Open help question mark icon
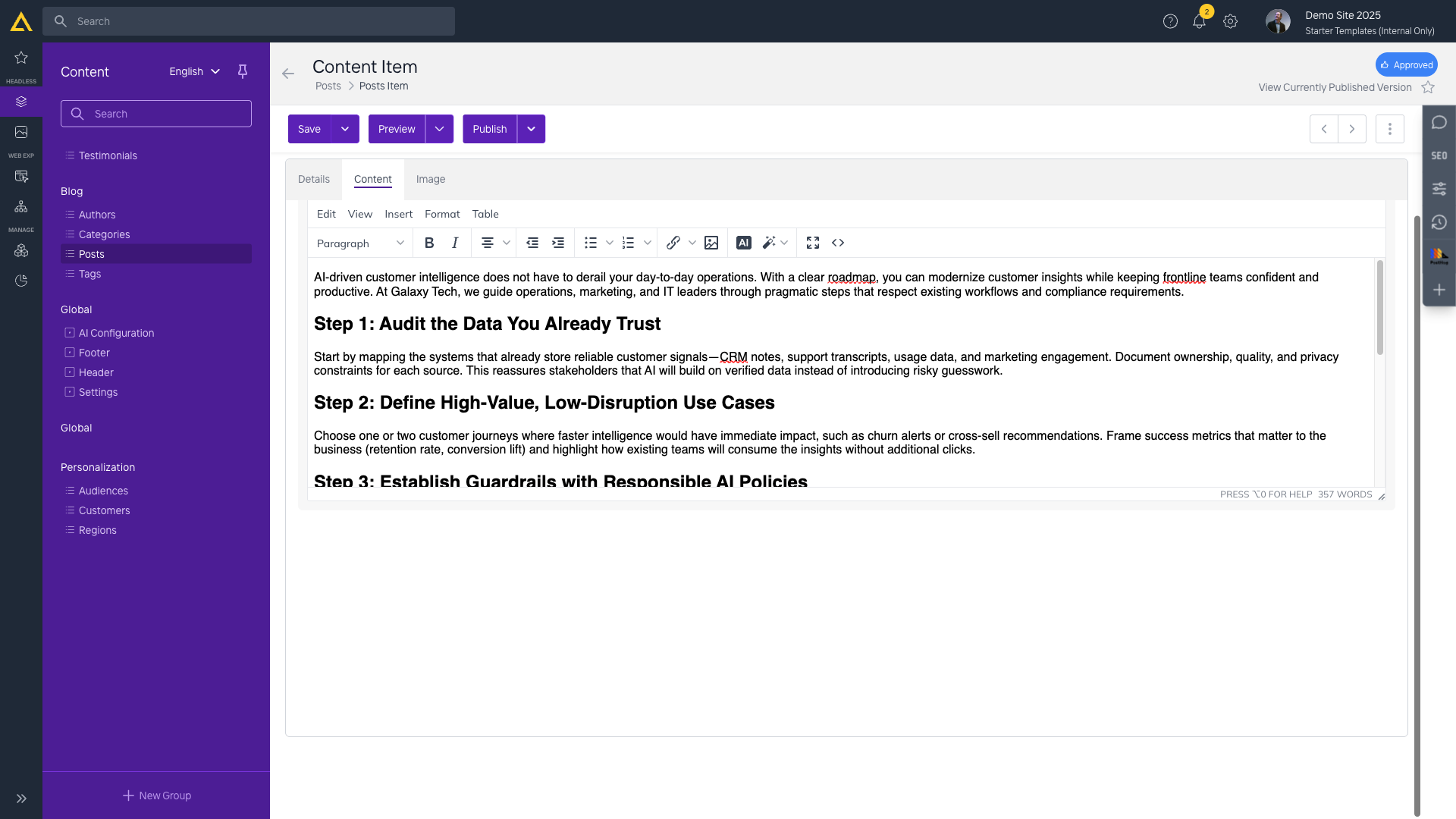1456x819 pixels. 1170,21
